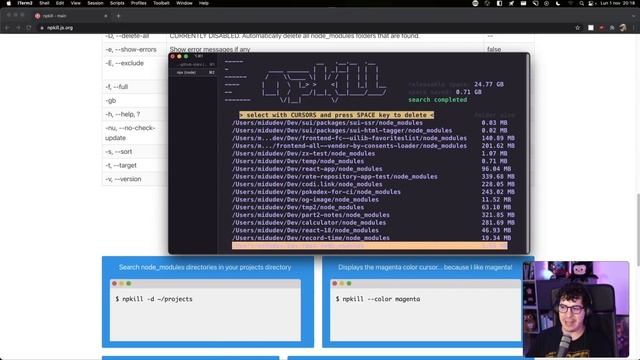Open the Spotify menu bar icon
640x360 pixels.
475,3
